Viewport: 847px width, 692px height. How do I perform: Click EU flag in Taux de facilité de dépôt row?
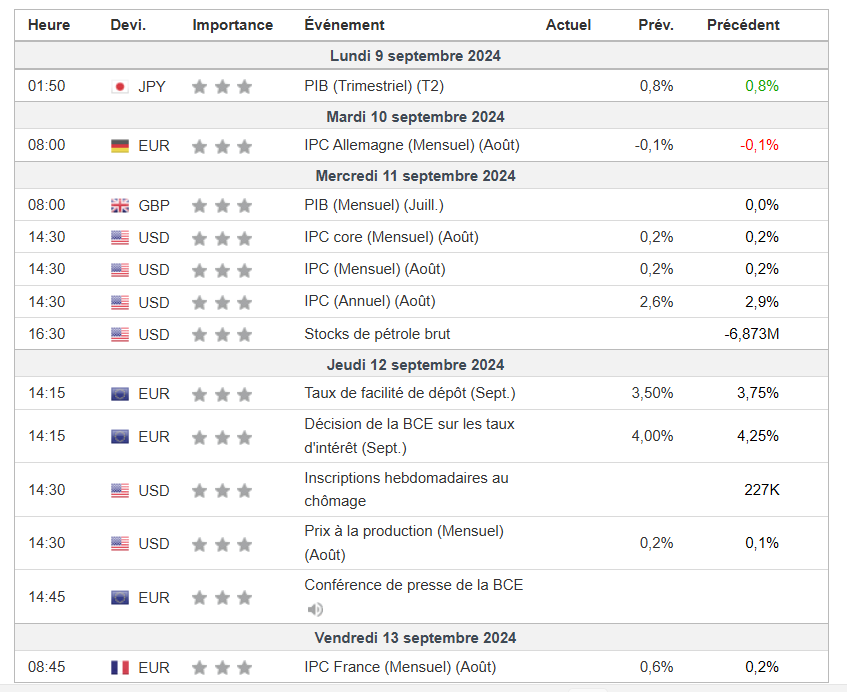click(120, 394)
